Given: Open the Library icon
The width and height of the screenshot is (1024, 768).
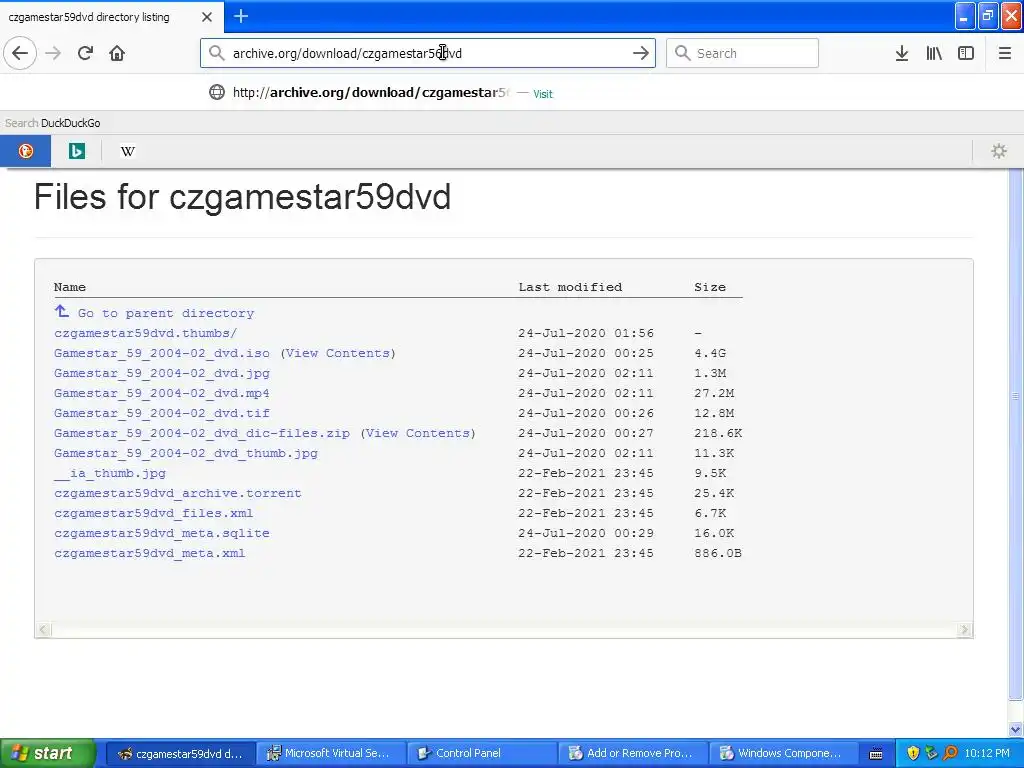Looking at the screenshot, I should (x=934, y=53).
